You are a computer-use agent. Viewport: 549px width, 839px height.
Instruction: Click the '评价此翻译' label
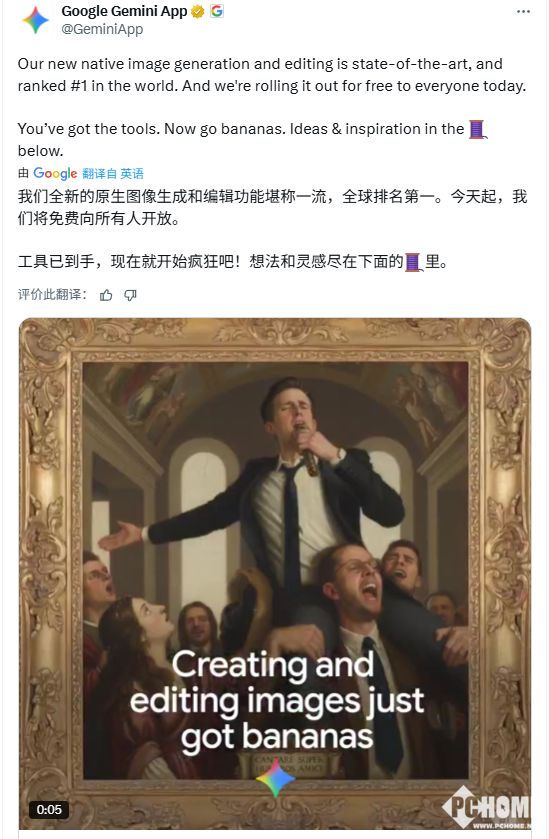52,295
